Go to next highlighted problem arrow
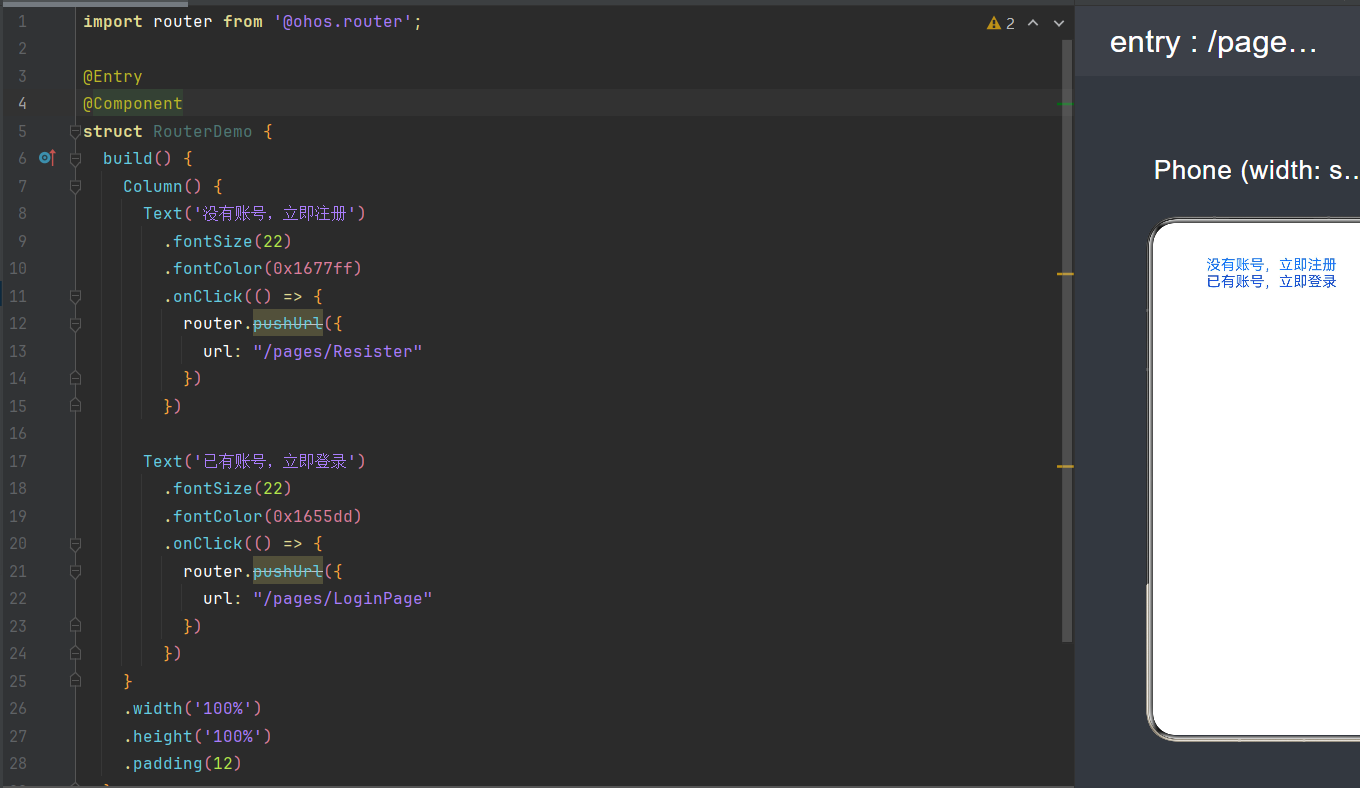Image resolution: width=1360 pixels, height=788 pixels. tap(1059, 23)
